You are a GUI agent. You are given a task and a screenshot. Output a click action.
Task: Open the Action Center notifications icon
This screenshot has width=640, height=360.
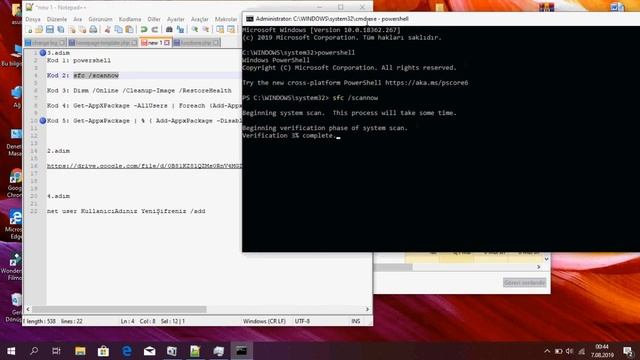coord(628,351)
